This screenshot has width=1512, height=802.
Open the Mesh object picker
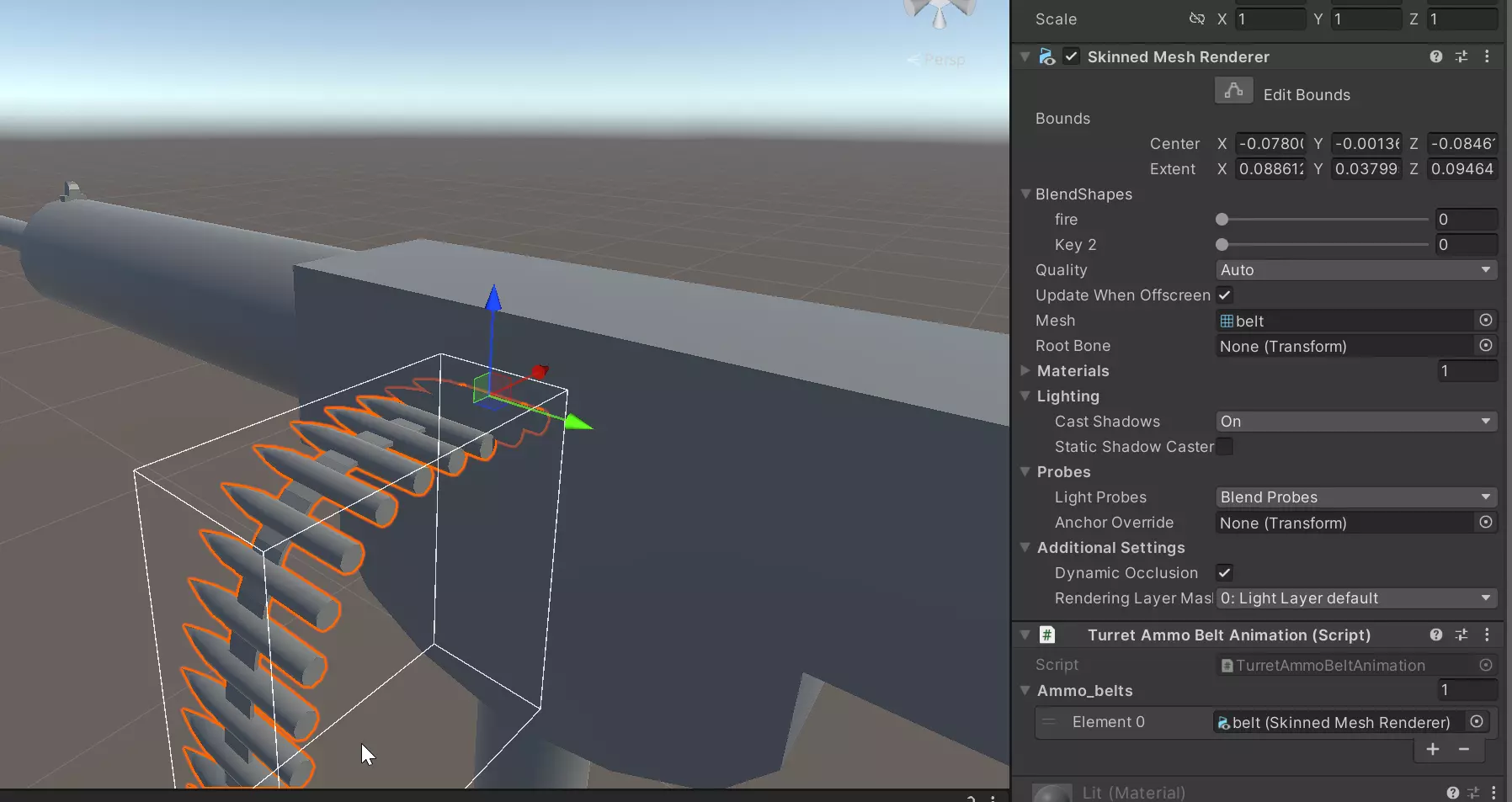1486,320
